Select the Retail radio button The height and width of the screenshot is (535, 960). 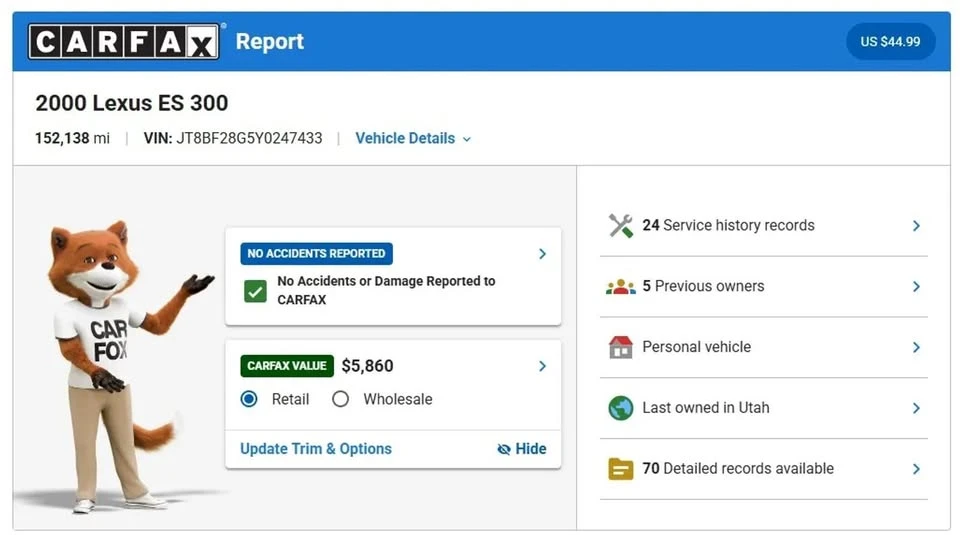click(x=249, y=399)
